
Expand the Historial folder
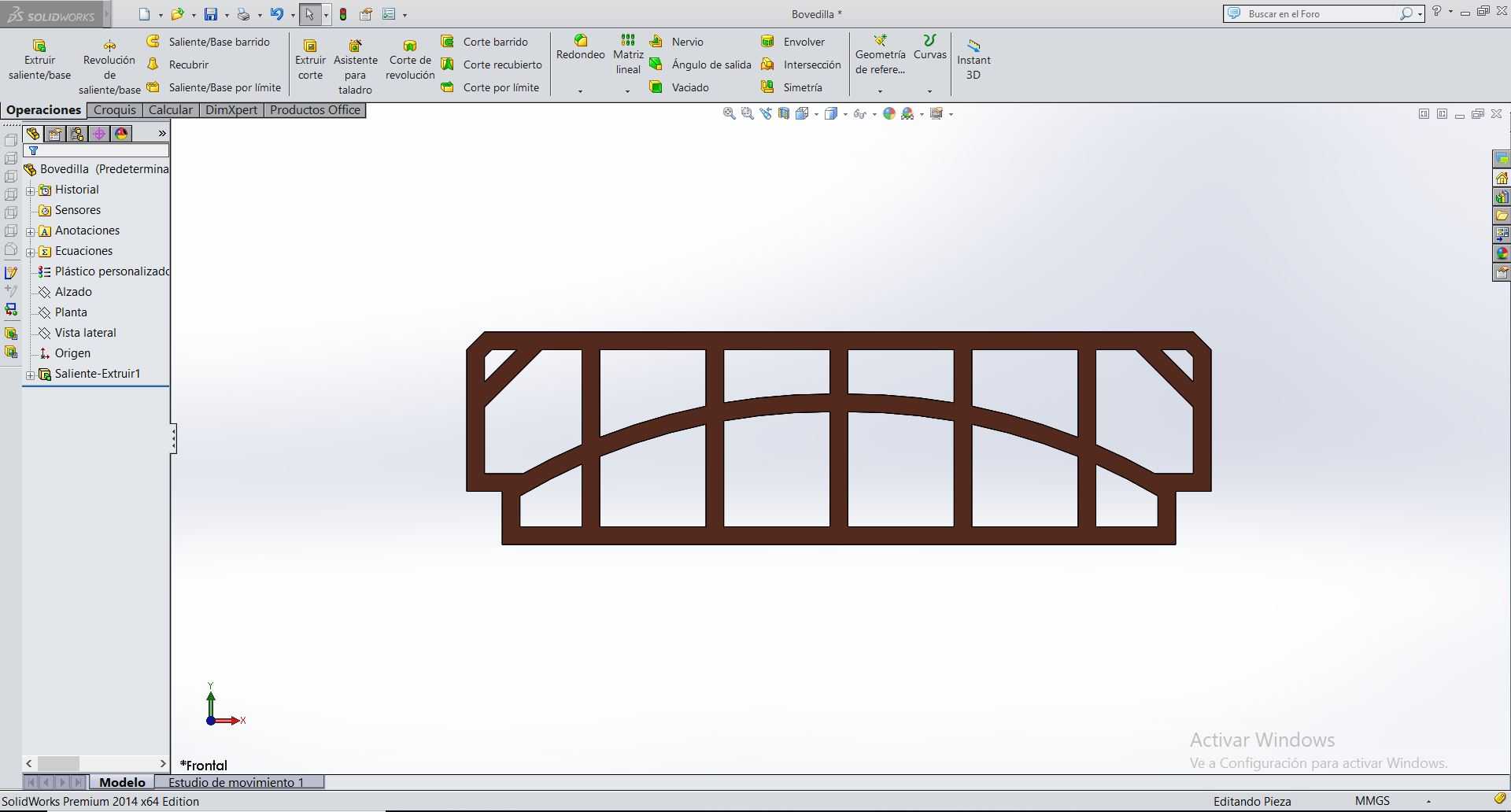30,190
